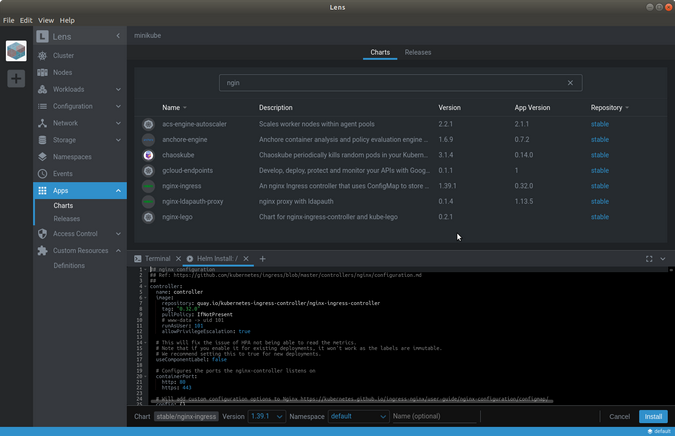675x436 pixels.
Task: Open the Namespace default dropdown
Action: 358,416
